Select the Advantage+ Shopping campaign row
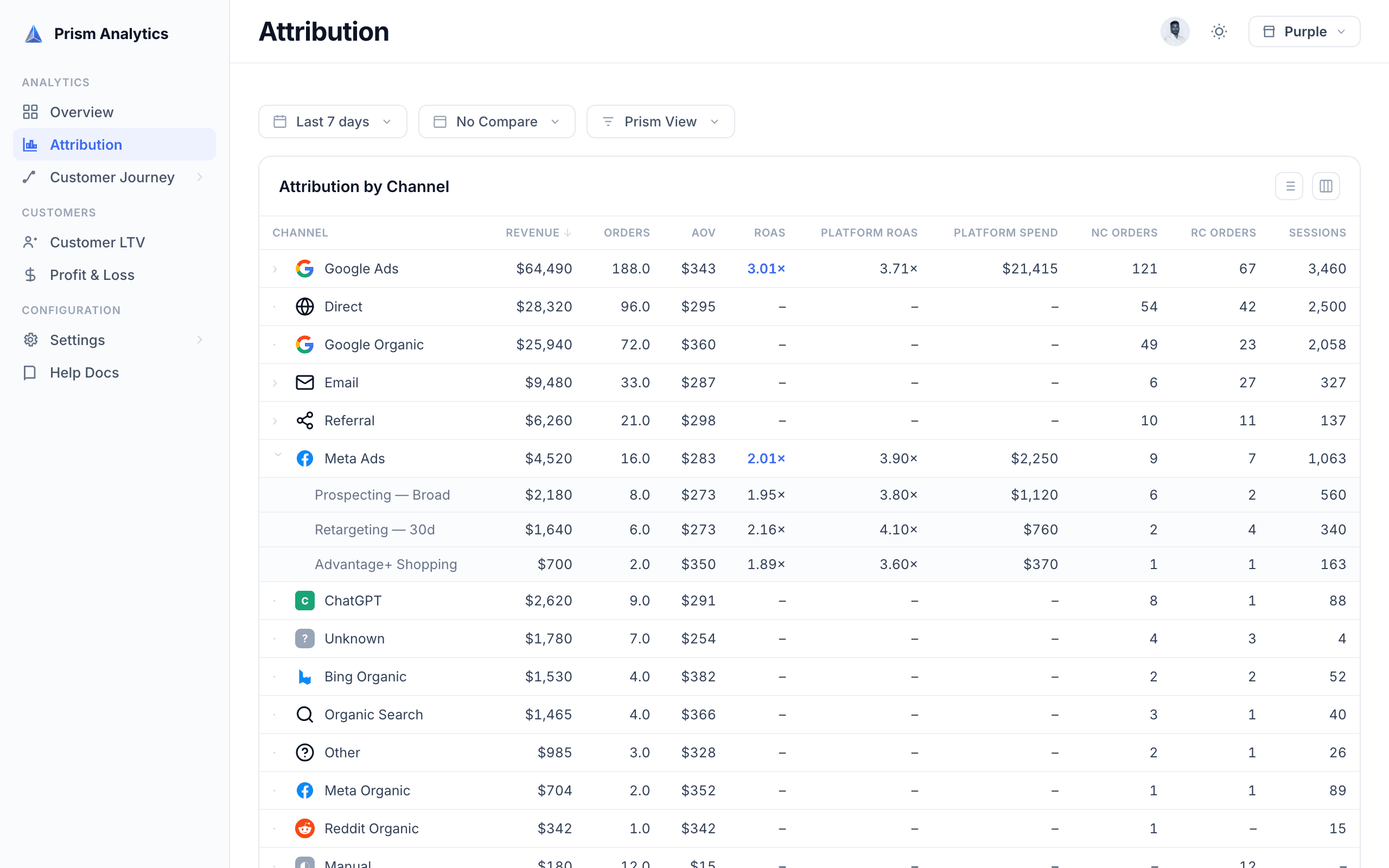The height and width of the screenshot is (868, 1389). coord(810,564)
